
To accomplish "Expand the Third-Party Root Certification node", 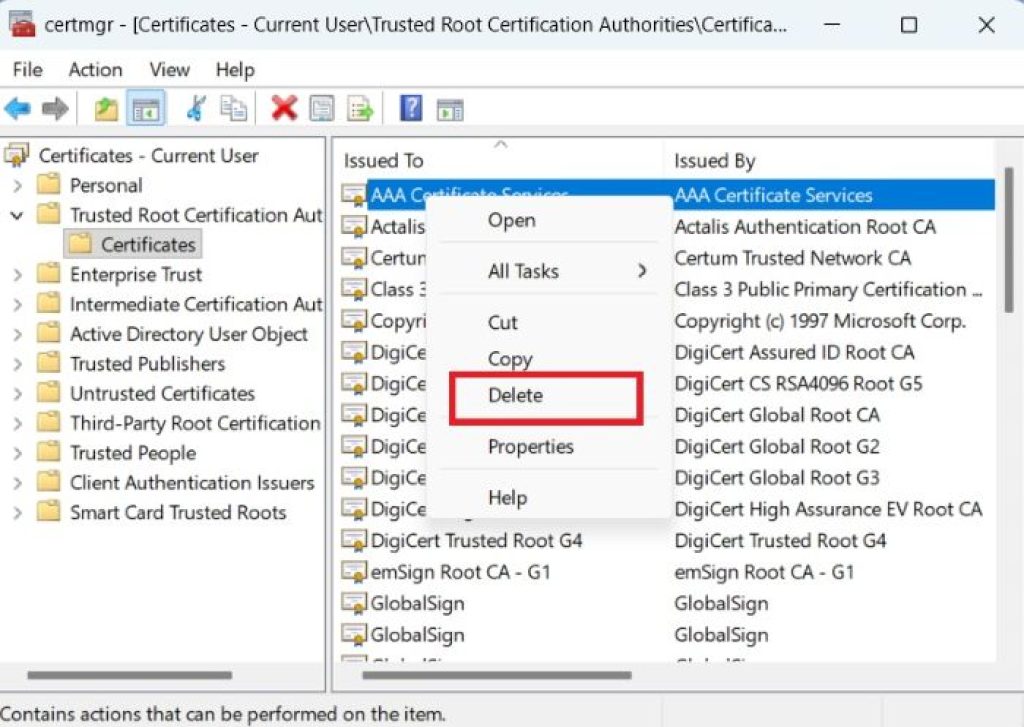I will (x=18, y=423).
